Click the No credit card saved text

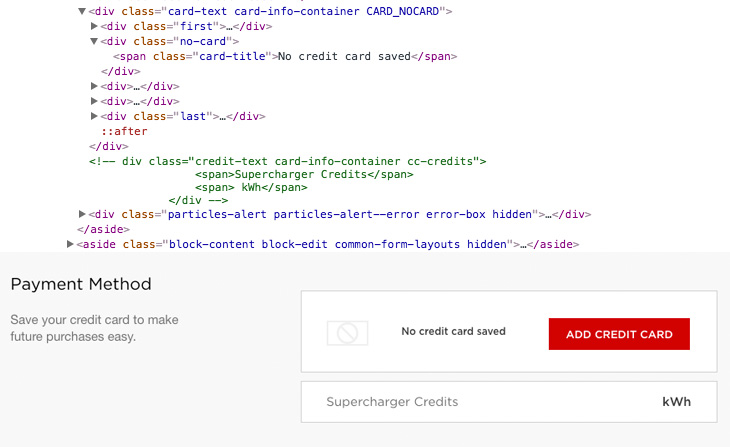click(x=453, y=331)
